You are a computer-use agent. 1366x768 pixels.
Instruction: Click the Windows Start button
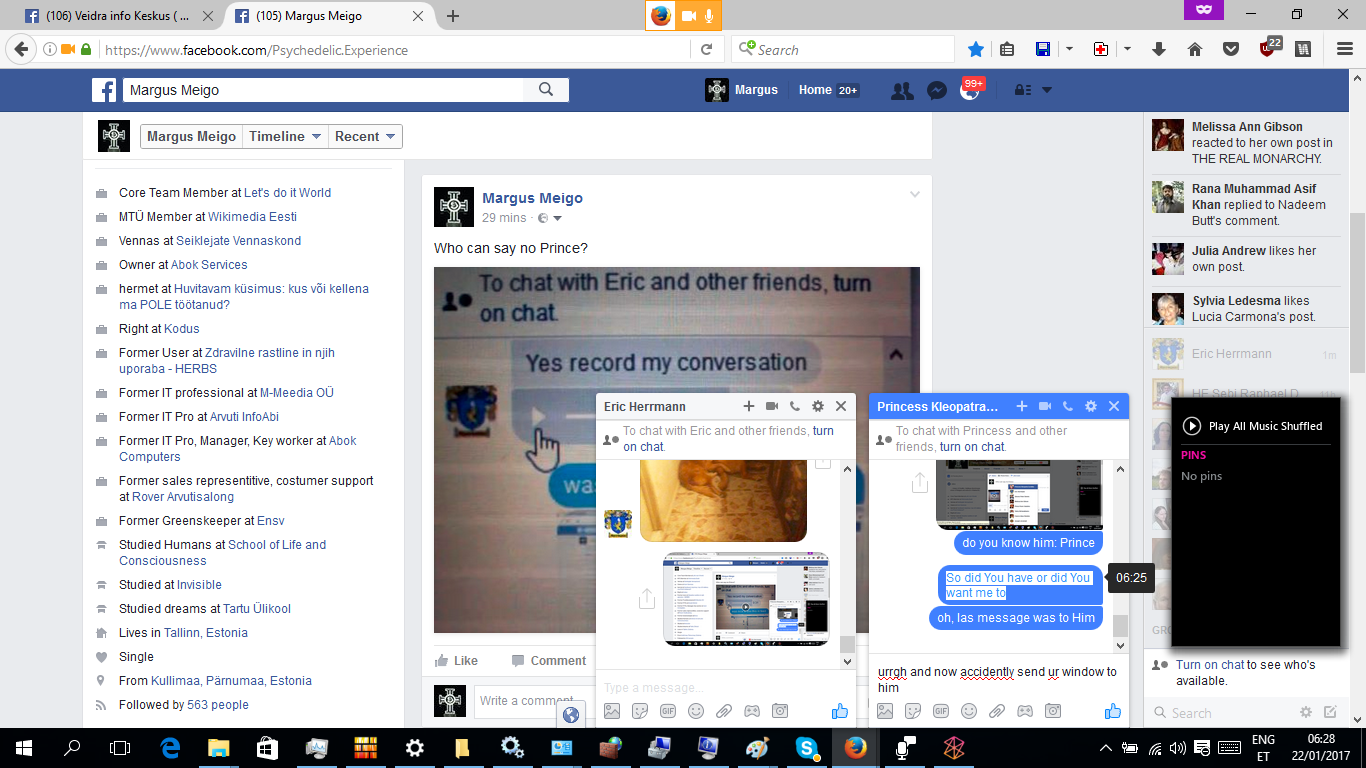(24, 748)
